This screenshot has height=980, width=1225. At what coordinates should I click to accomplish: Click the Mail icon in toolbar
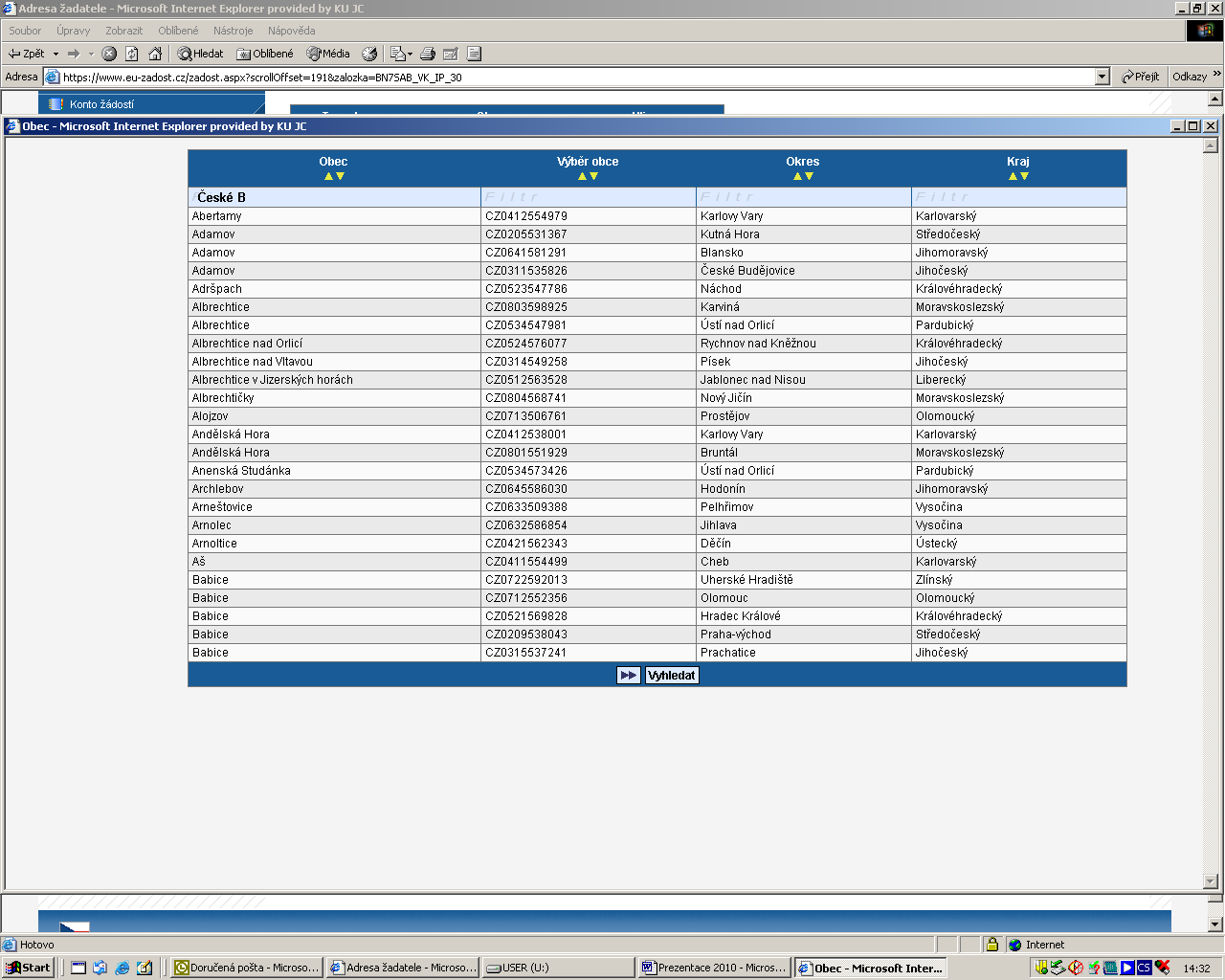400,54
